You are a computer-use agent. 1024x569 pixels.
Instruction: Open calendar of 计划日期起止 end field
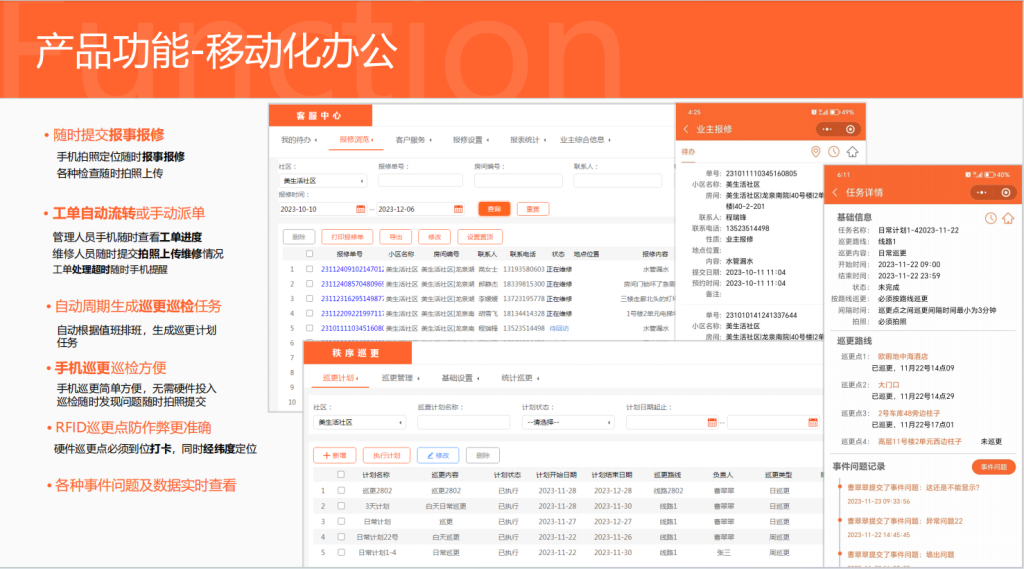(813, 423)
